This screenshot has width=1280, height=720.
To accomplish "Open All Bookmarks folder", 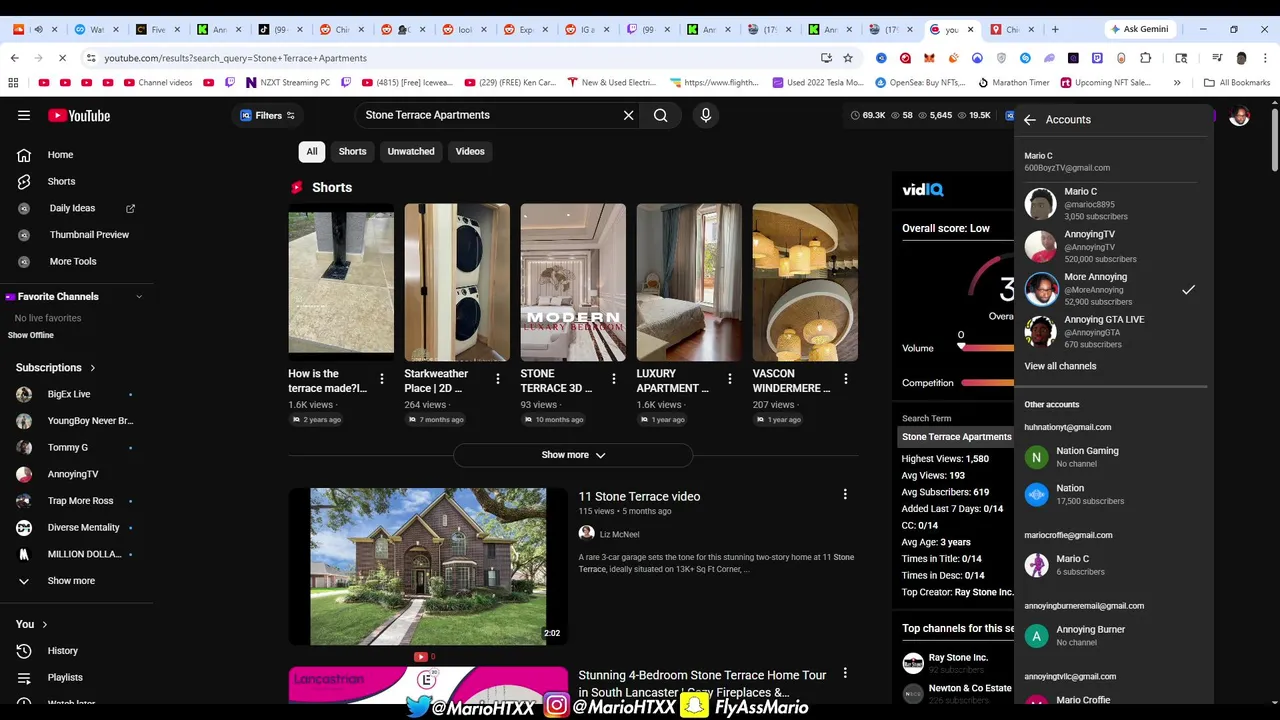I will click(1237, 82).
